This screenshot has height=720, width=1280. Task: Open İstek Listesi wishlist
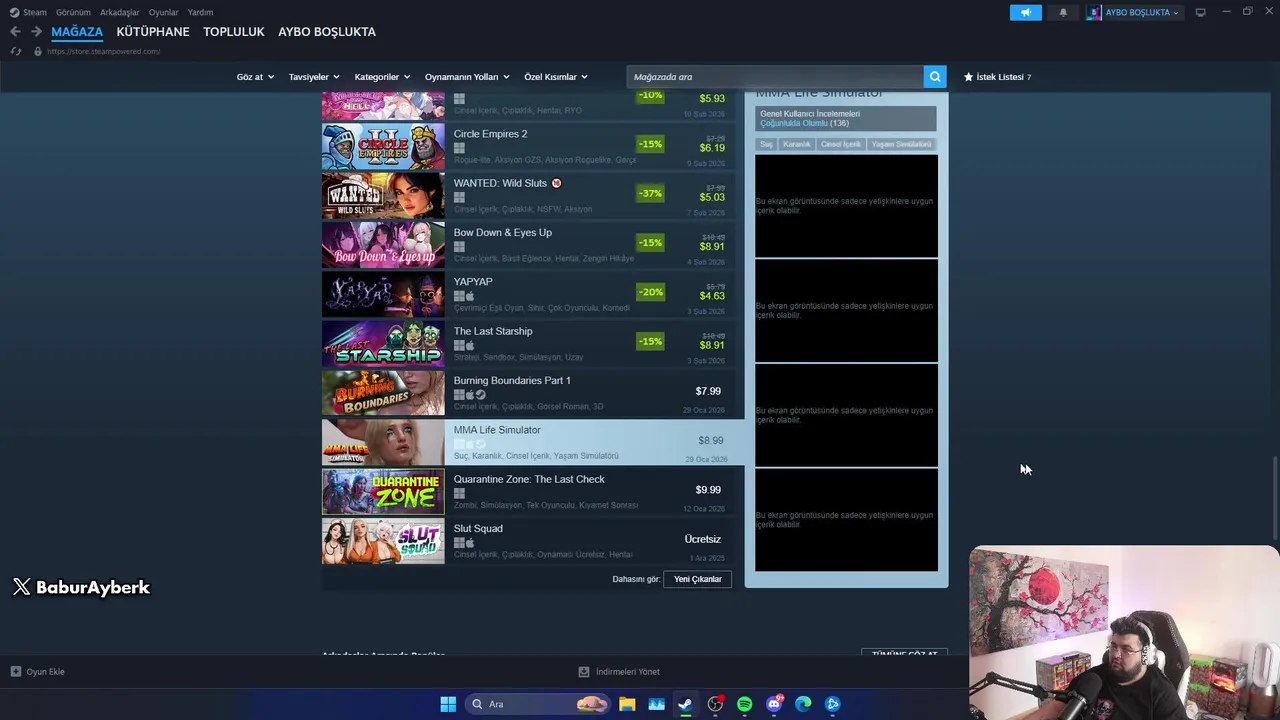click(x=997, y=77)
